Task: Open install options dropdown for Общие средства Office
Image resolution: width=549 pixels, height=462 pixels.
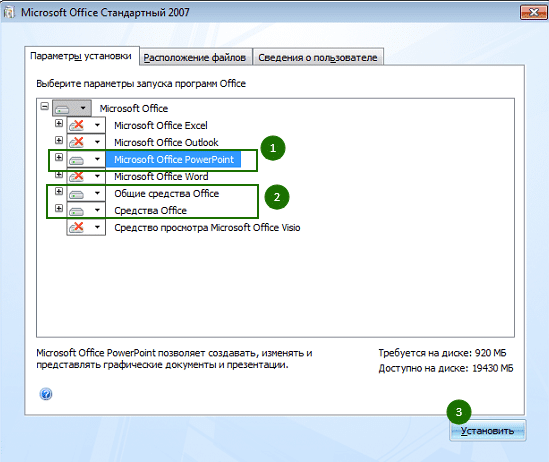Action: coord(97,193)
